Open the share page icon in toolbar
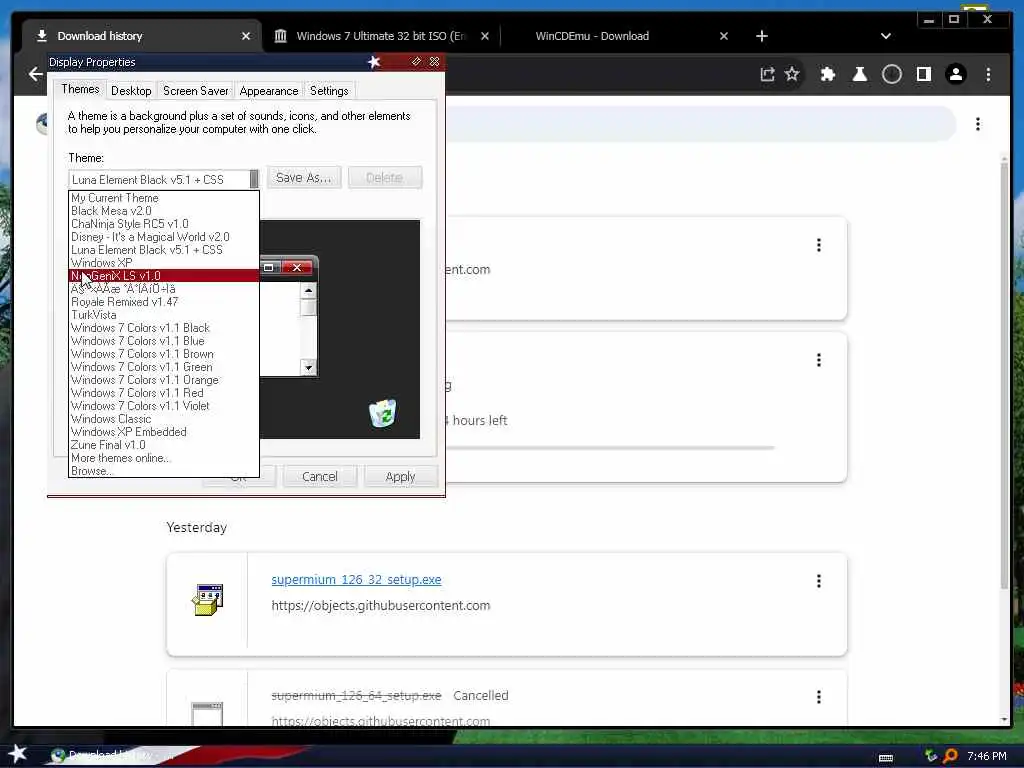Image resolution: width=1024 pixels, height=768 pixels. [x=767, y=74]
